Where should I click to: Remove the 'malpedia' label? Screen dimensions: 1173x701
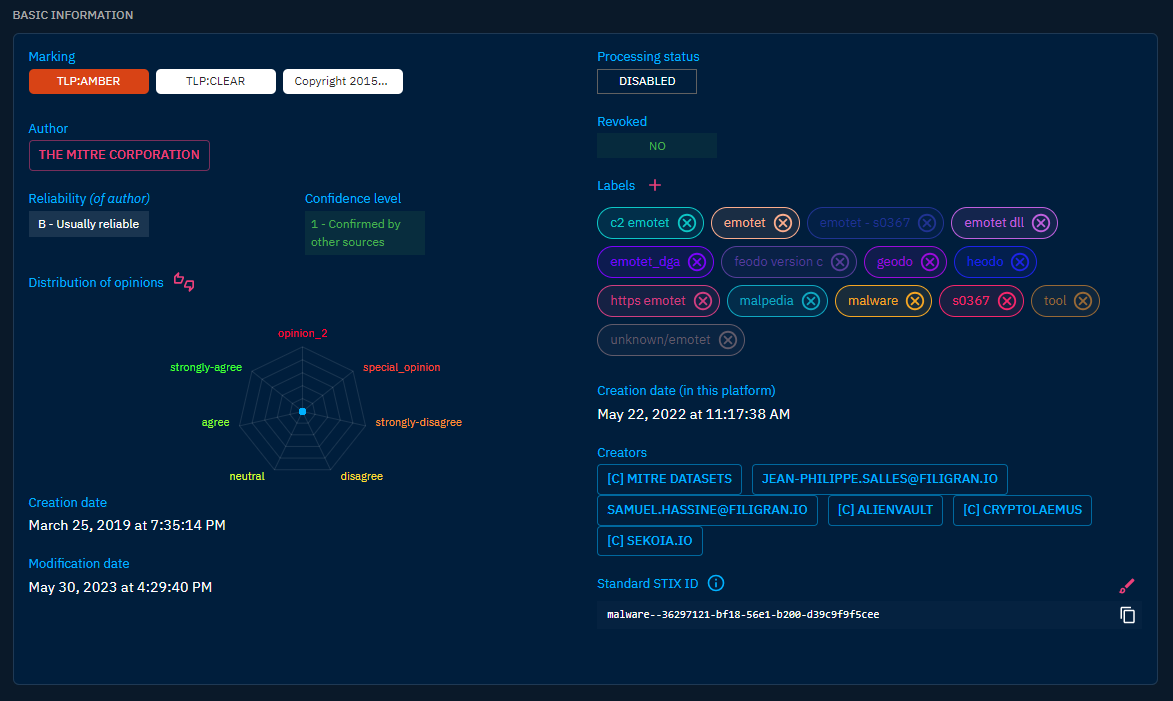click(811, 301)
